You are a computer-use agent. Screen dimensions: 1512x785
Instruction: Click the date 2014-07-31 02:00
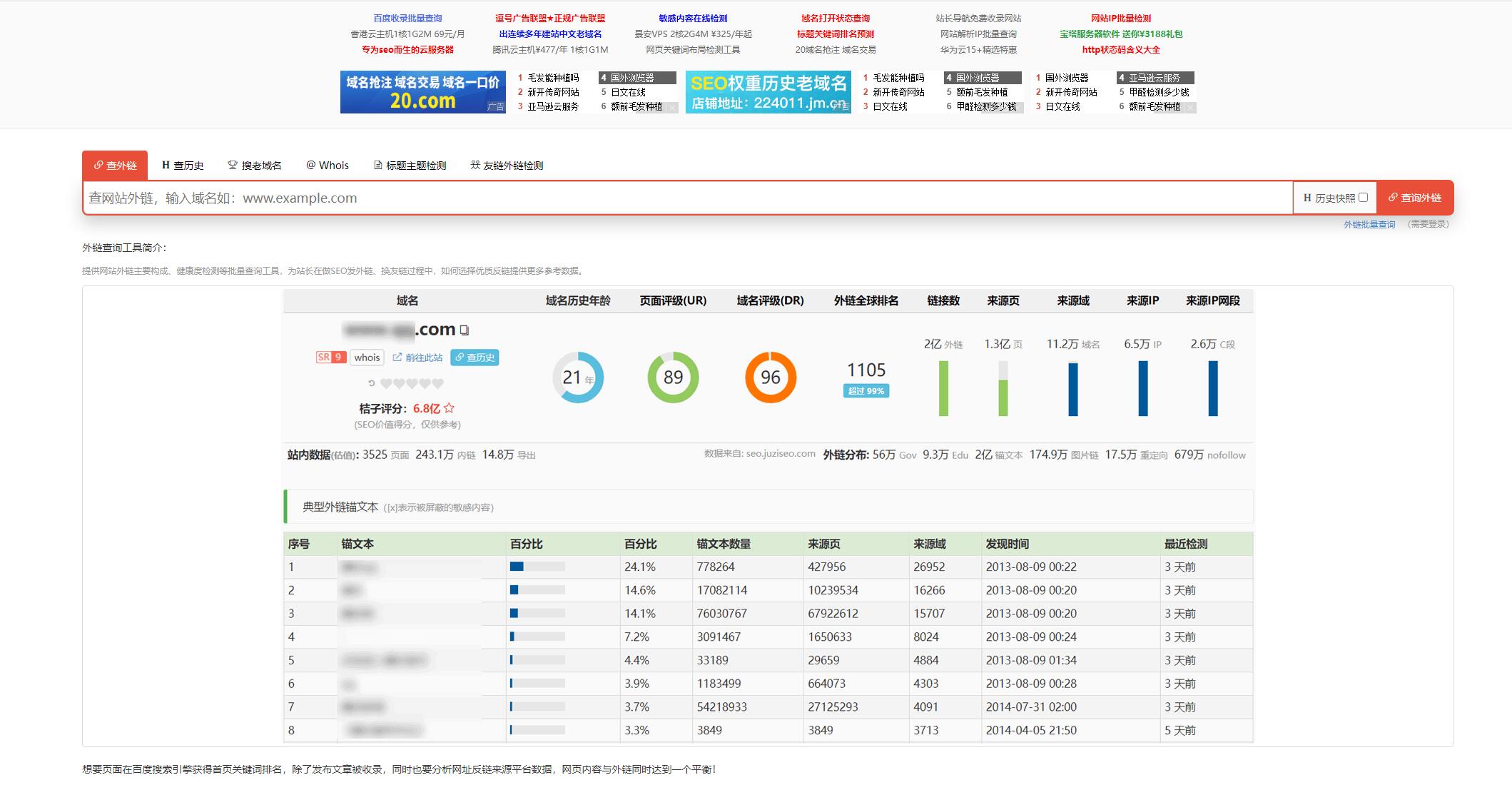(1031, 707)
